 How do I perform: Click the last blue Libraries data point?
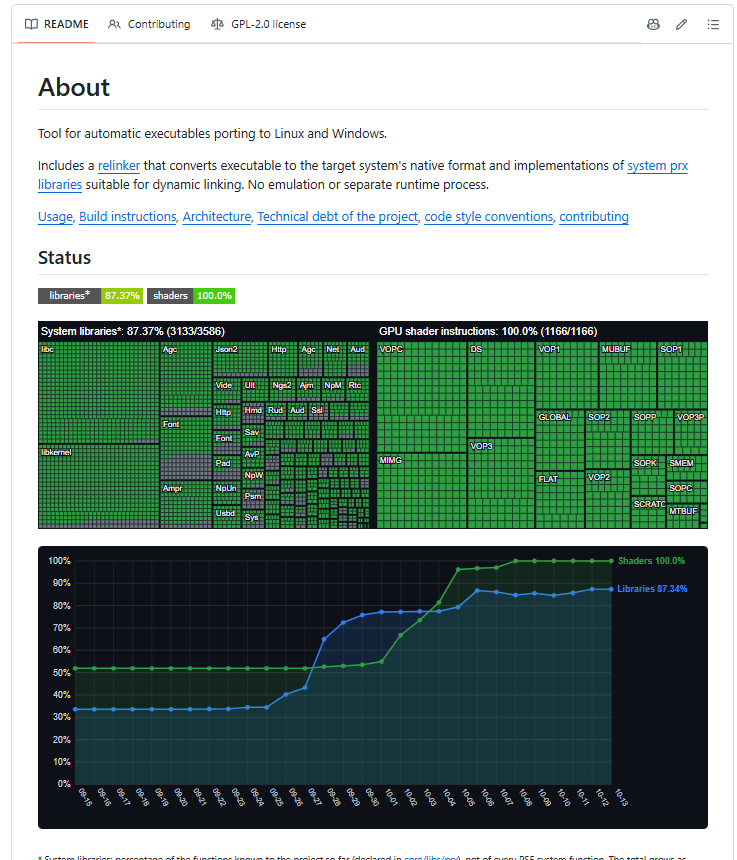pyautogui.click(x=611, y=589)
